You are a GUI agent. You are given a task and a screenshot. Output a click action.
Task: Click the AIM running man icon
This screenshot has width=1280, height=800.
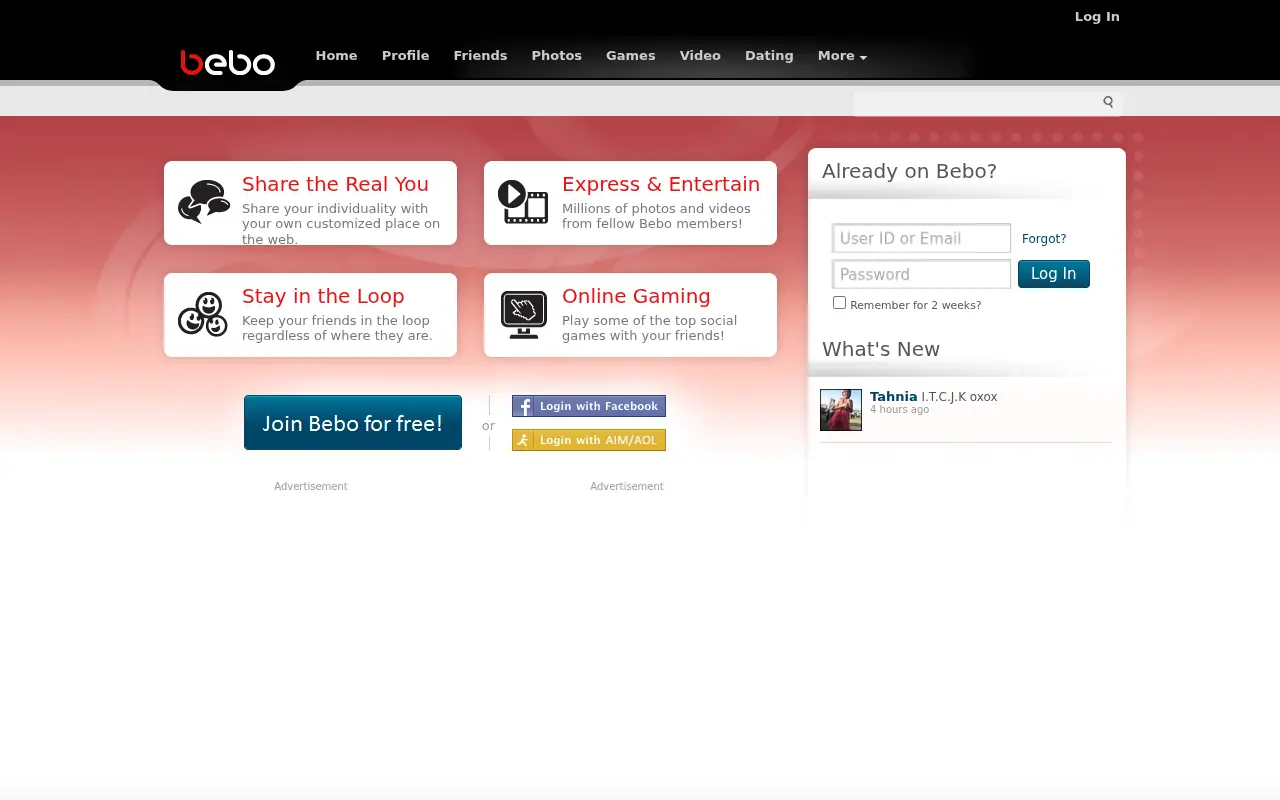click(x=524, y=440)
